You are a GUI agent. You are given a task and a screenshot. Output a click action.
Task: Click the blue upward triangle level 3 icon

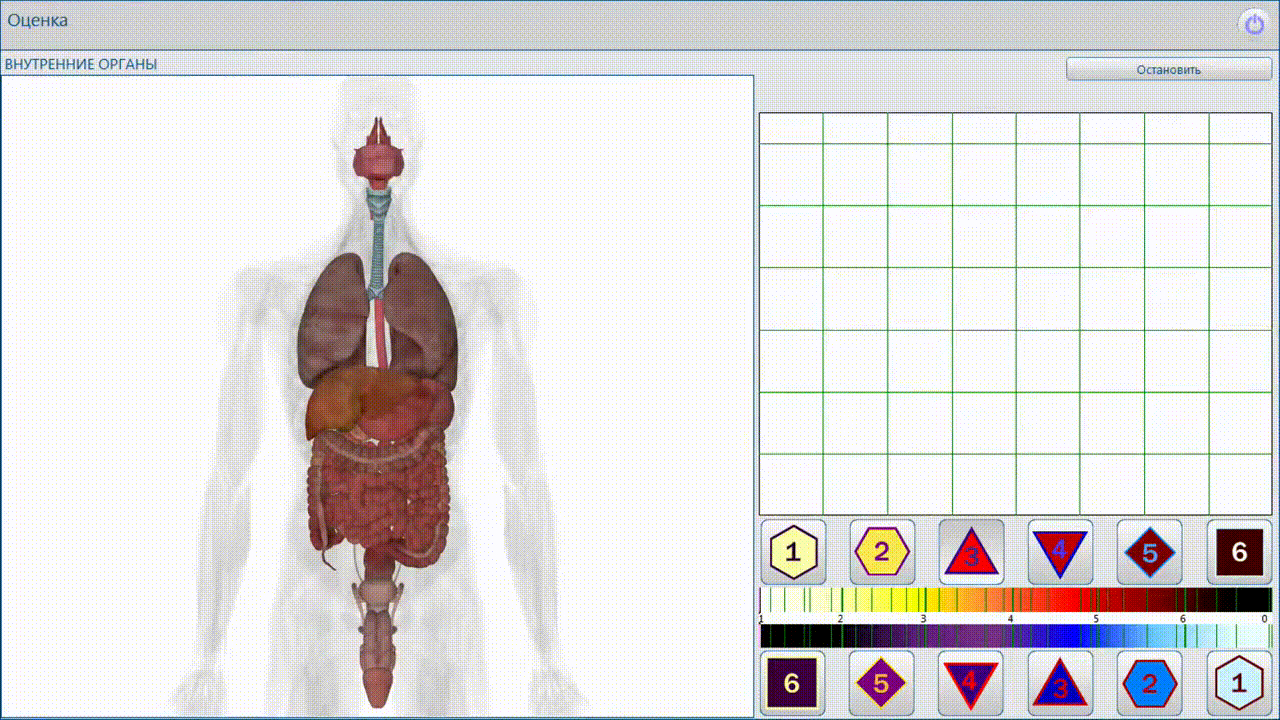pyautogui.click(x=1060, y=683)
